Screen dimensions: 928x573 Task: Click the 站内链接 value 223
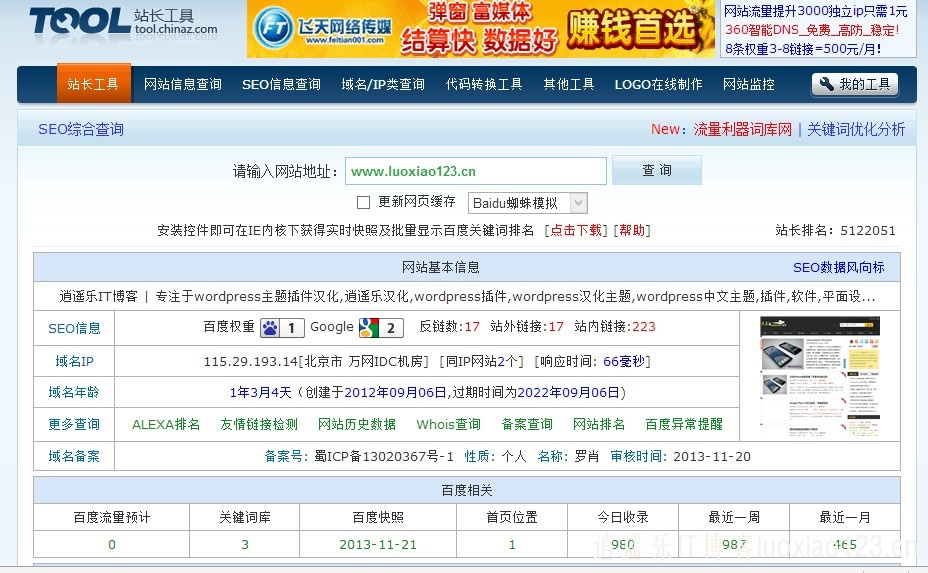644,327
